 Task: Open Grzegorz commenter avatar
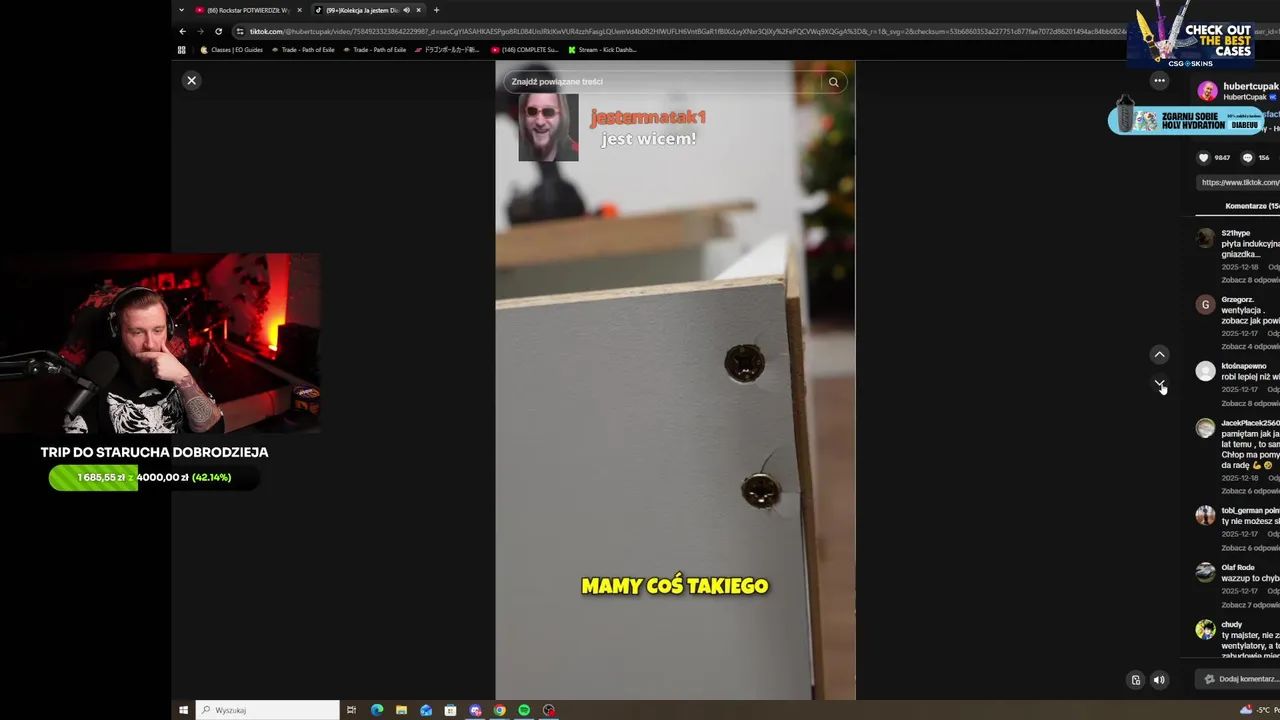1205,304
